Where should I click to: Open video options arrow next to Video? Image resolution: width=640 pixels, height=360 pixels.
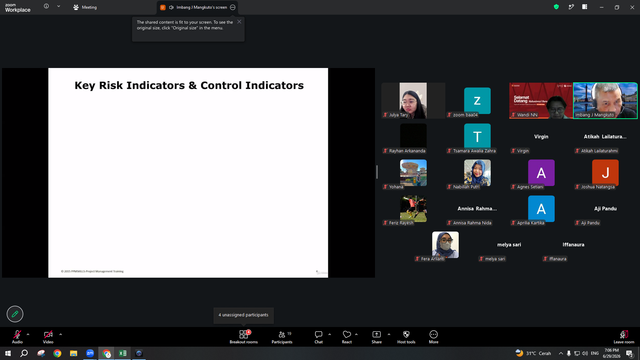pyautogui.click(x=60, y=334)
